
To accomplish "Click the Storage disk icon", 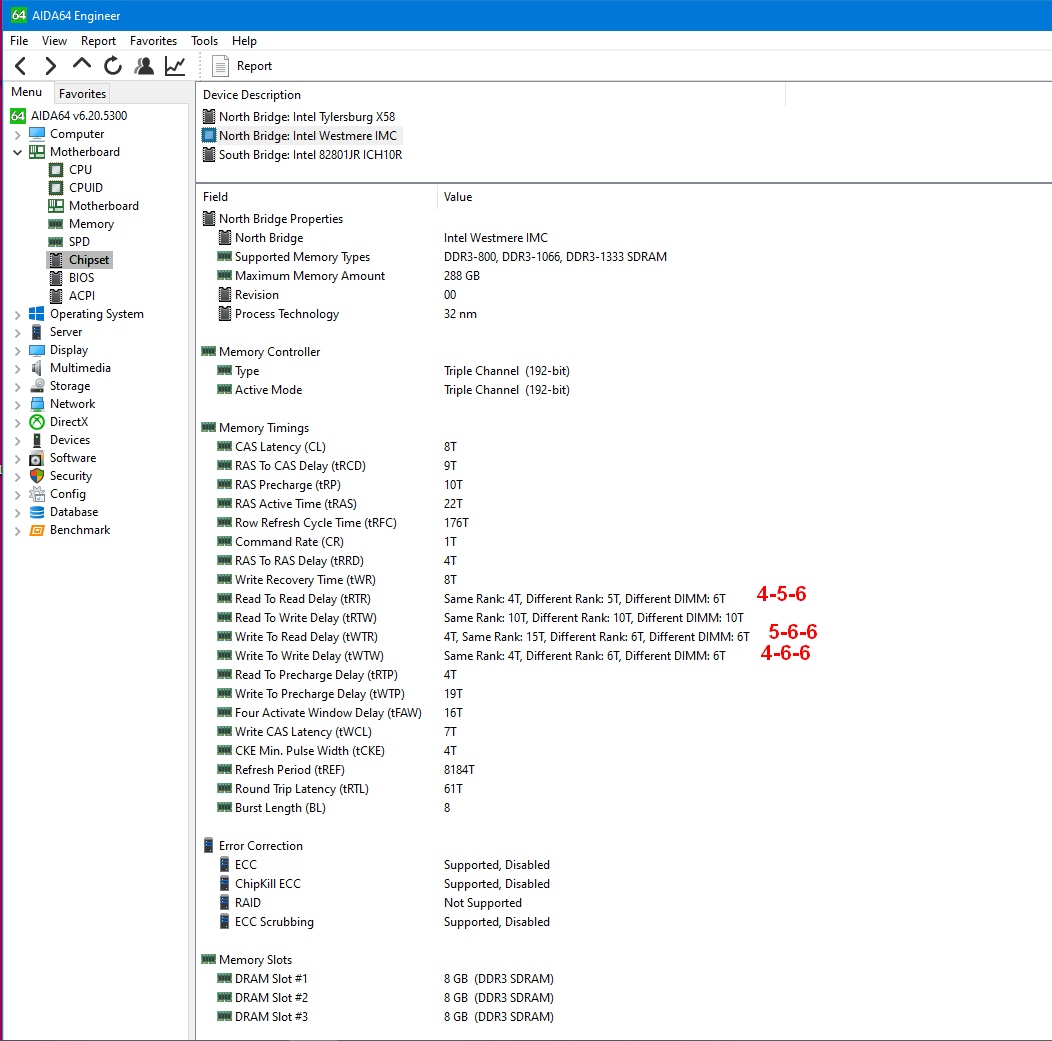I will (37, 386).
